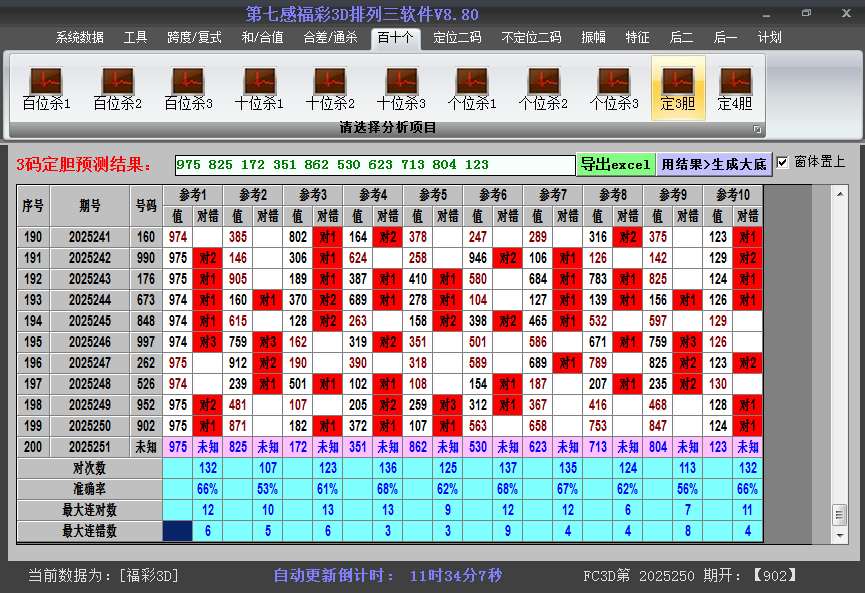Select period cell 2025251
The height and width of the screenshot is (593, 865).
[x=90, y=447]
